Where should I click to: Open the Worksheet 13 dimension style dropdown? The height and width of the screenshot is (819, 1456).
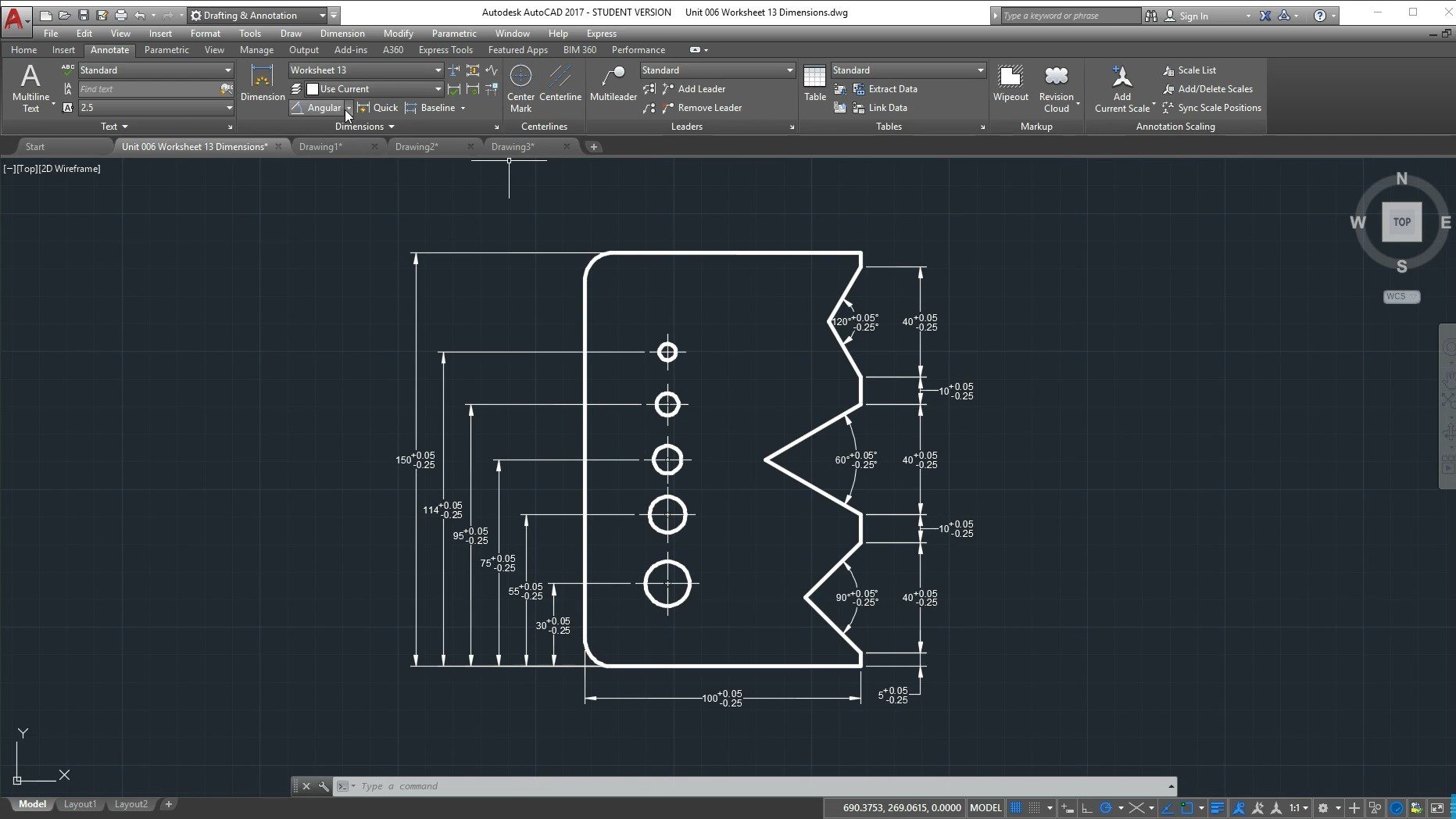point(437,70)
